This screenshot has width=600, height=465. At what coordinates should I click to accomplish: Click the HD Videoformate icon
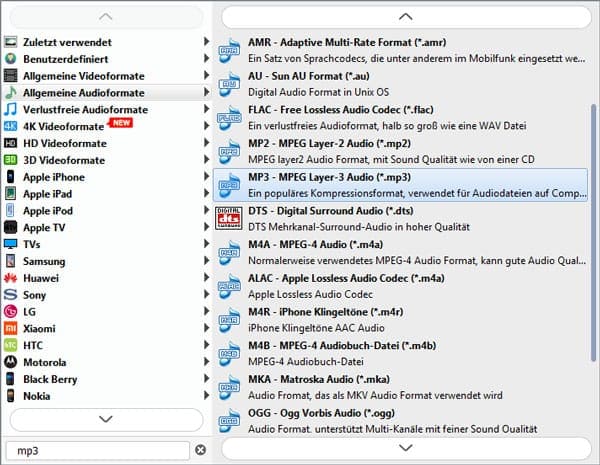(10, 143)
